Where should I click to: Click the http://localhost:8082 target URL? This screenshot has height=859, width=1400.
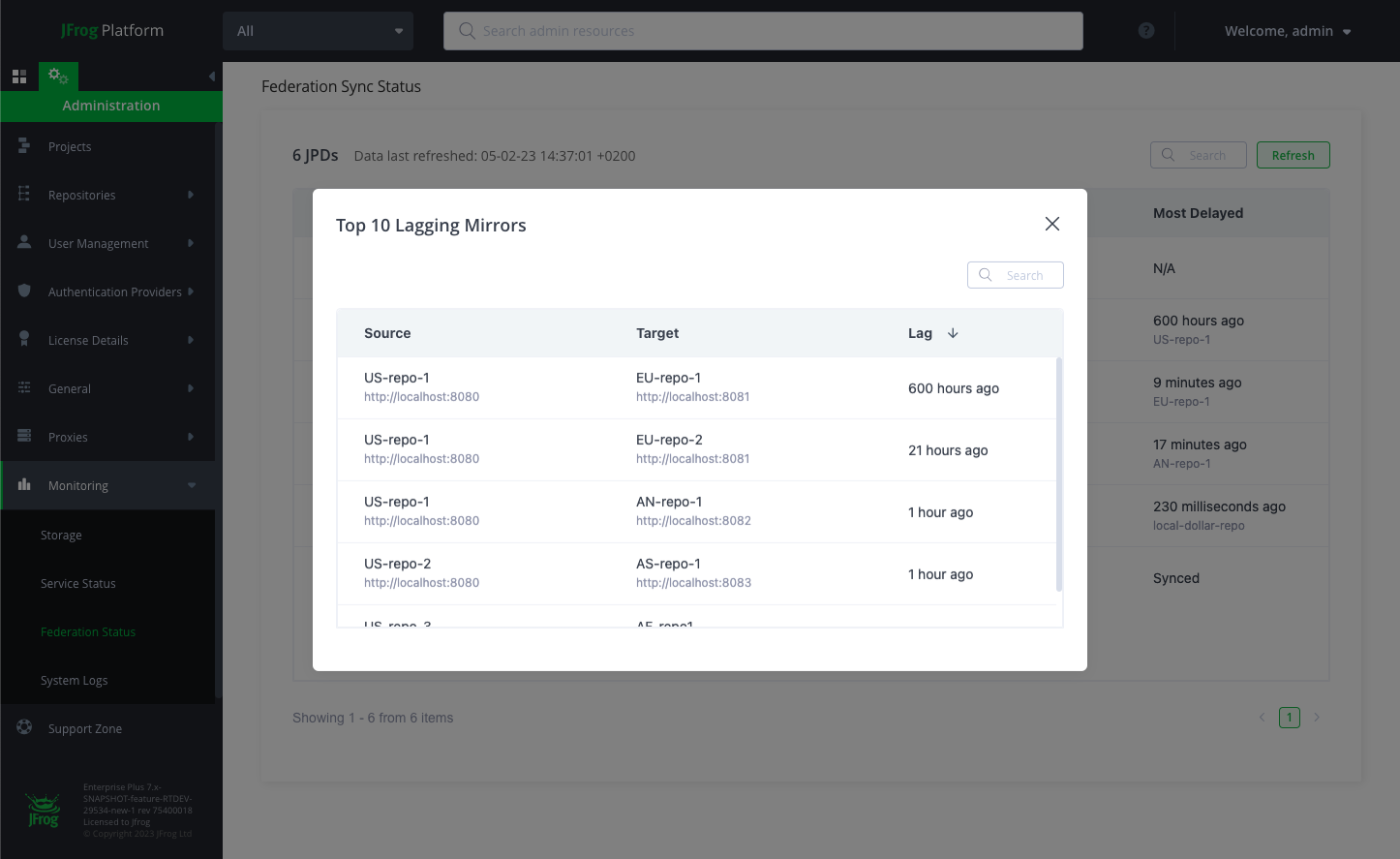tap(693, 521)
